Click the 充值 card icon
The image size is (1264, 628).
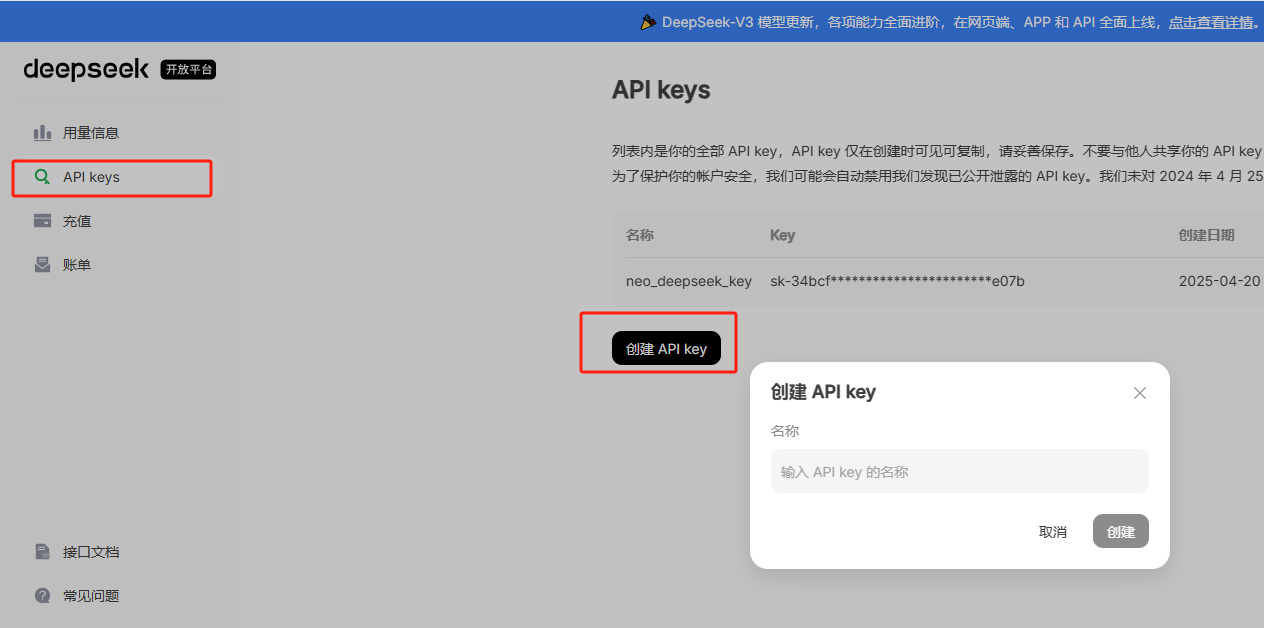(x=42, y=221)
